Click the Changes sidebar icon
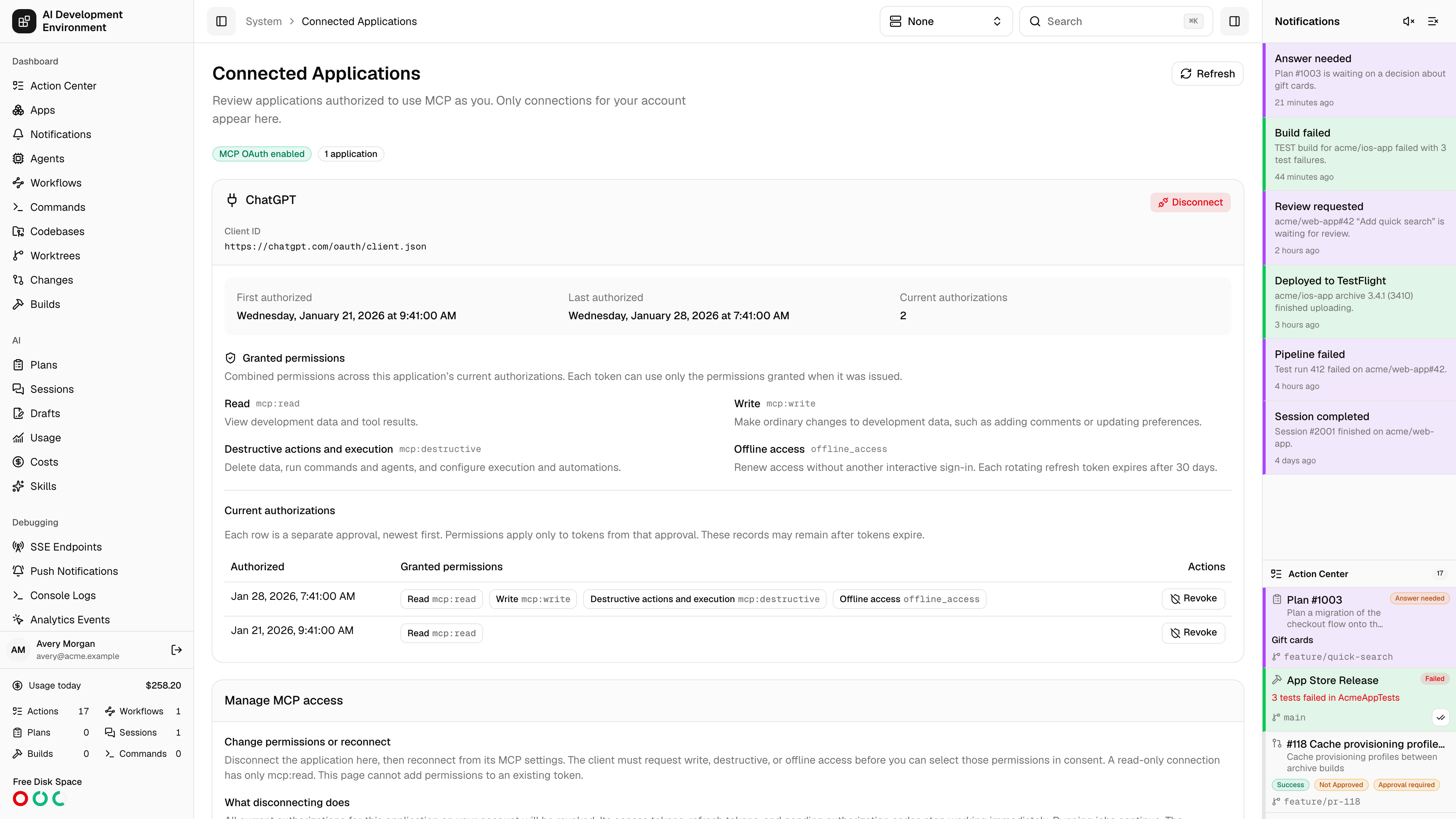The width and height of the screenshot is (1456, 819). 18,280
